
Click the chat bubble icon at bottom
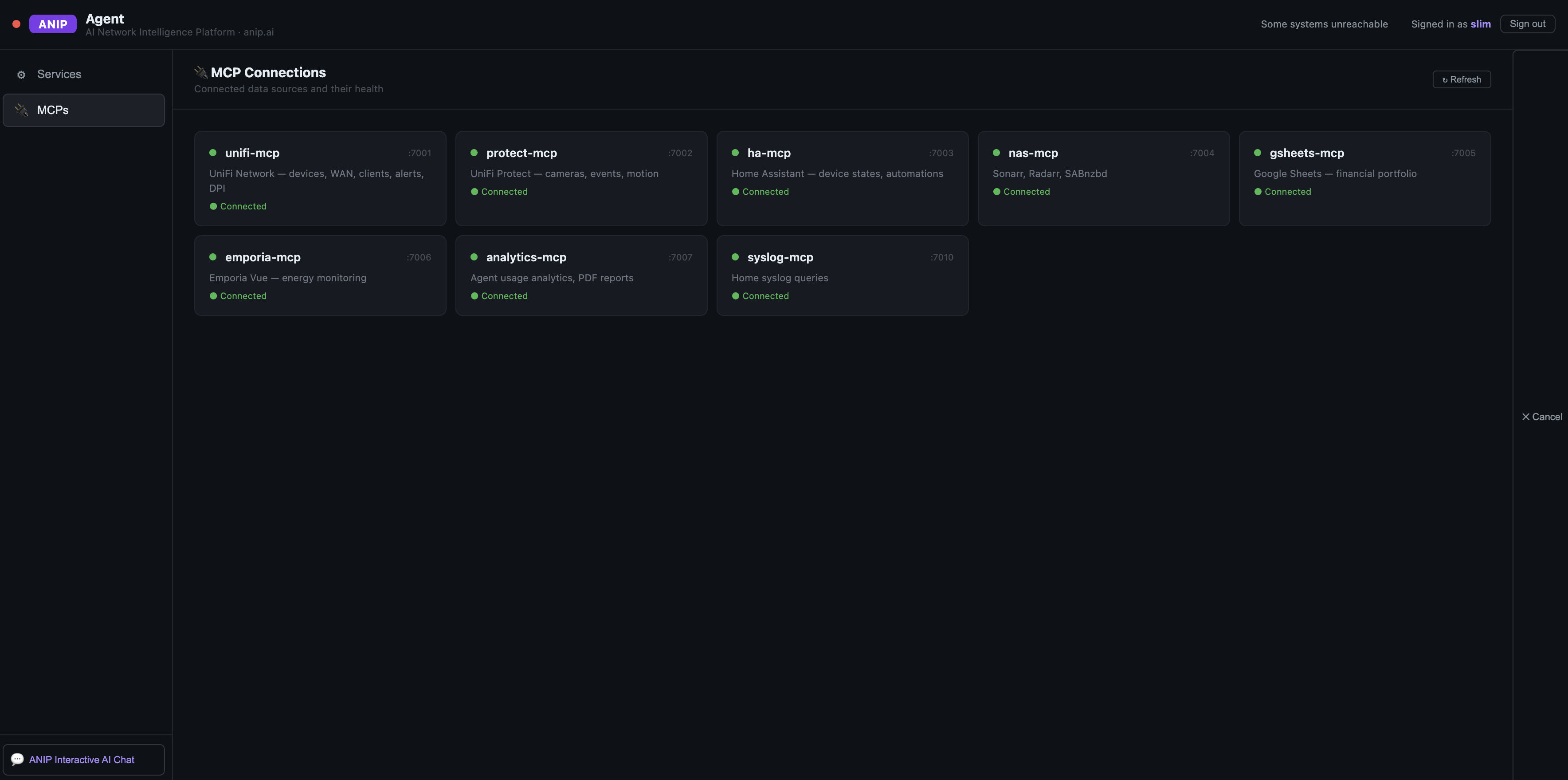(17, 759)
